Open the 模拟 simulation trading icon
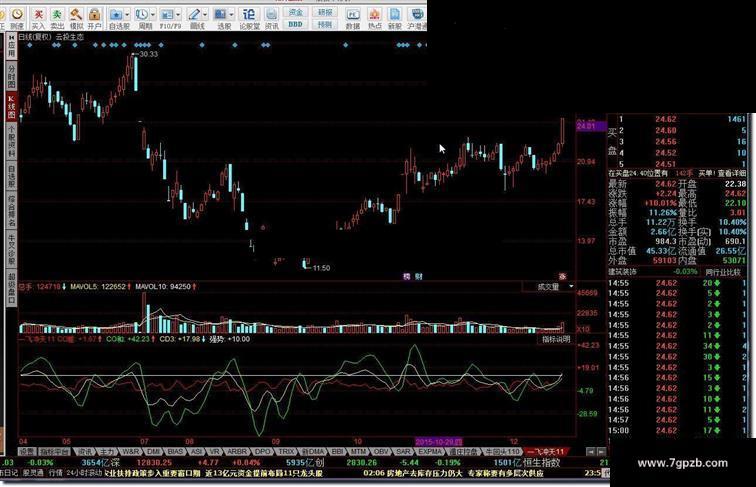This screenshot has width=756, height=487. [x=76, y=18]
